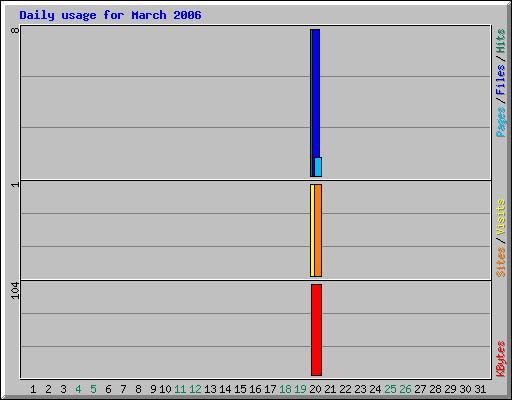
Task: Click day label '23' on x-axis
Action: click(x=360, y=389)
